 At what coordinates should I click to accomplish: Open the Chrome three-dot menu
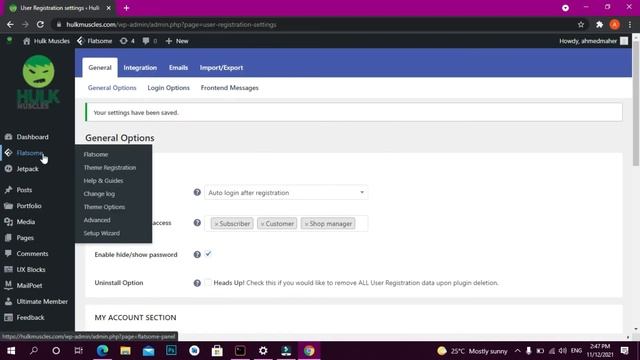[630, 24]
